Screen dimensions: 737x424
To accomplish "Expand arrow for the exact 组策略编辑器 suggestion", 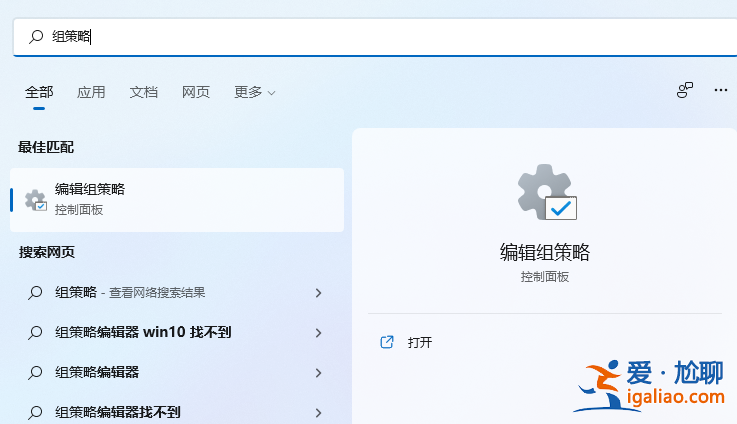I will click(x=319, y=373).
